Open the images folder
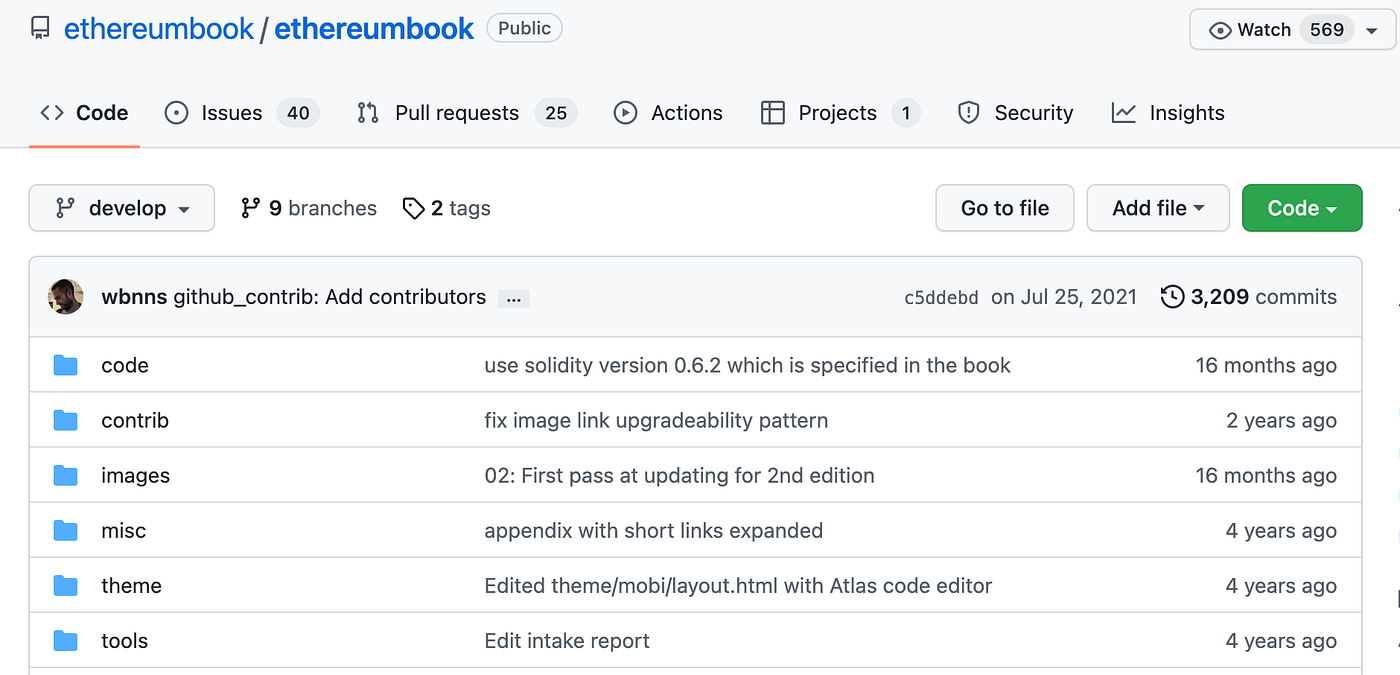 tap(136, 476)
